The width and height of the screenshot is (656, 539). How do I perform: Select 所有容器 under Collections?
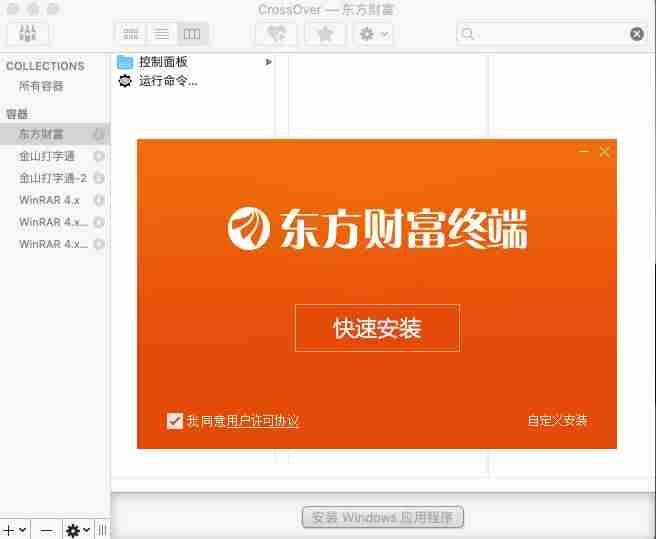[41, 86]
